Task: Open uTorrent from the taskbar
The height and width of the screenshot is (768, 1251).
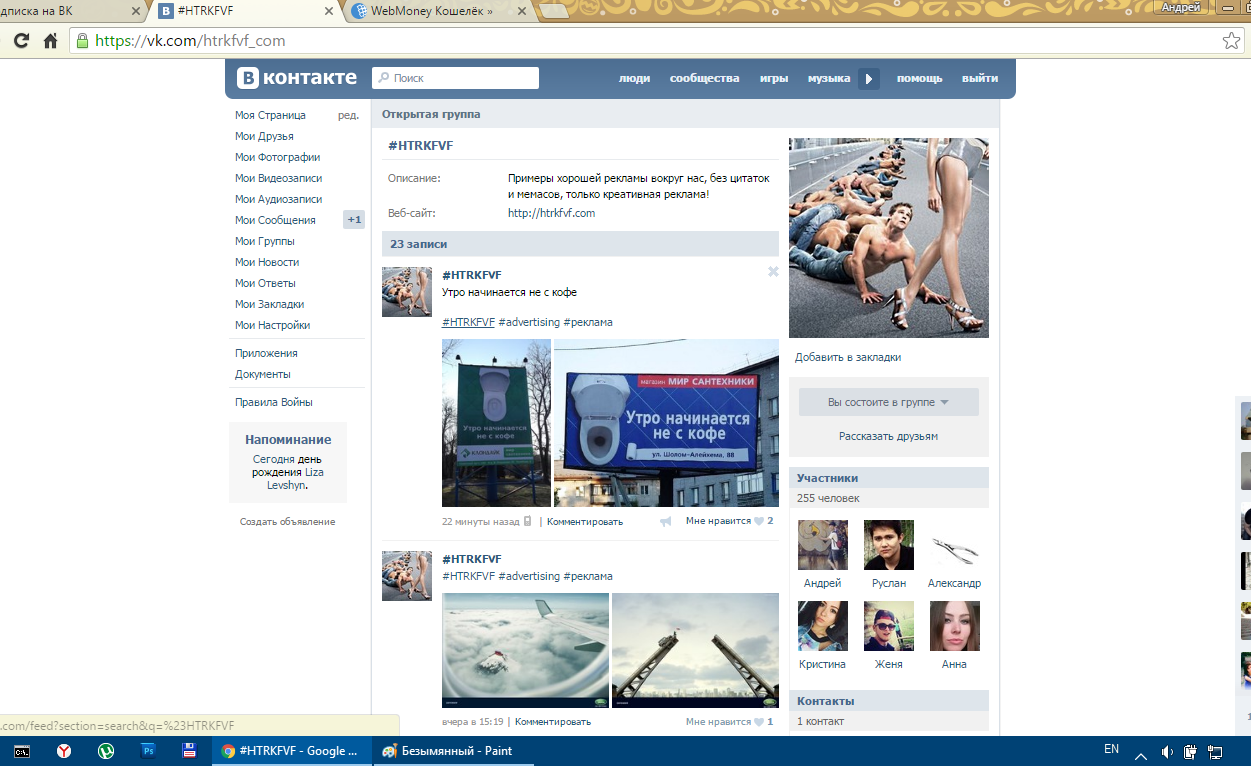Action: (x=106, y=751)
